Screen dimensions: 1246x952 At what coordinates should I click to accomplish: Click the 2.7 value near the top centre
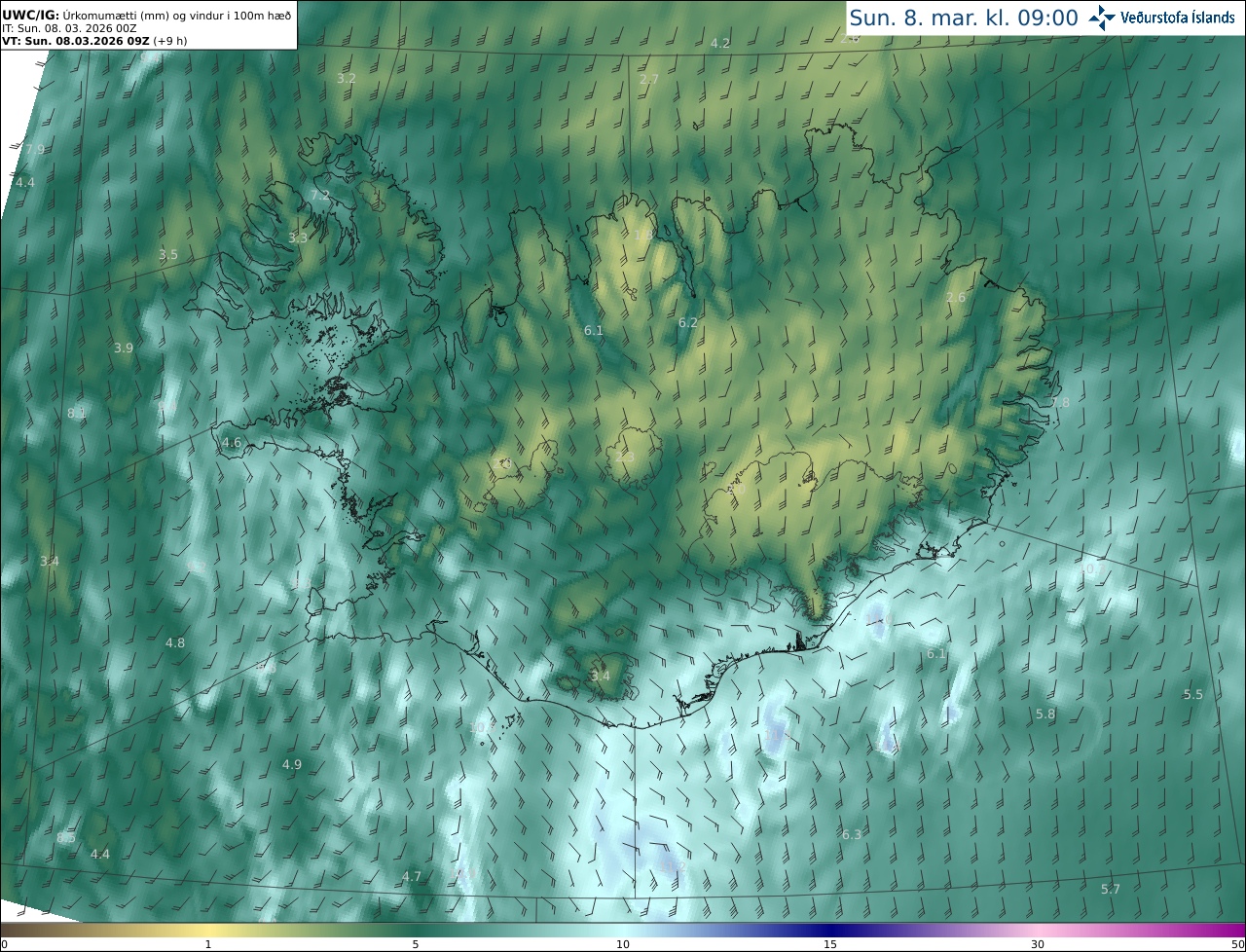[649, 79]
